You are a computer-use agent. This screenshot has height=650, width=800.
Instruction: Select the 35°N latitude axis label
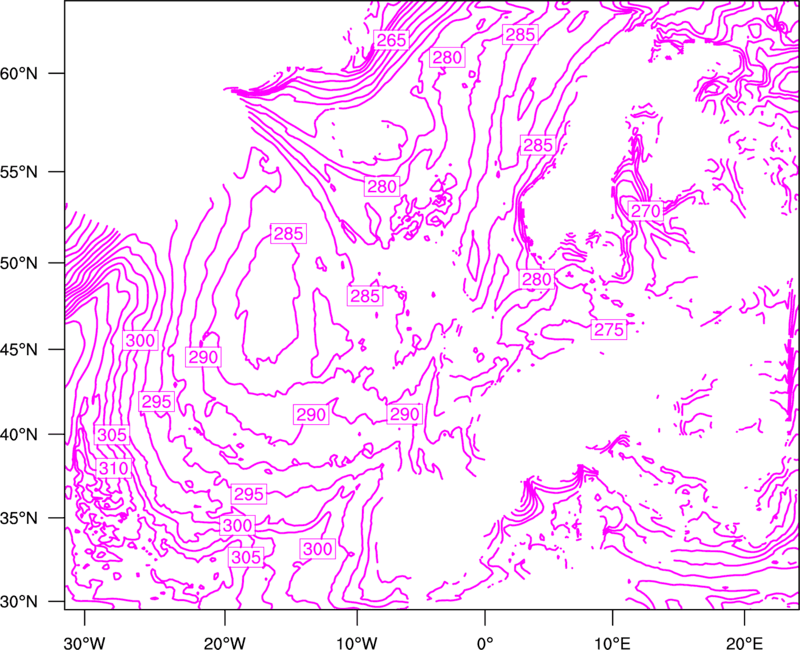(19, 518)
